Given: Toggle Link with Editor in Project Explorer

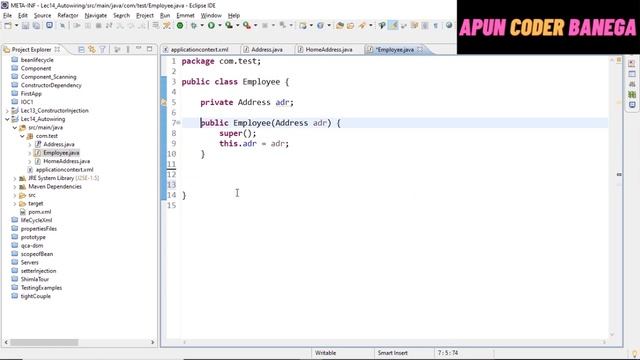Looking at the screenshot, I should tap(92, 49).
